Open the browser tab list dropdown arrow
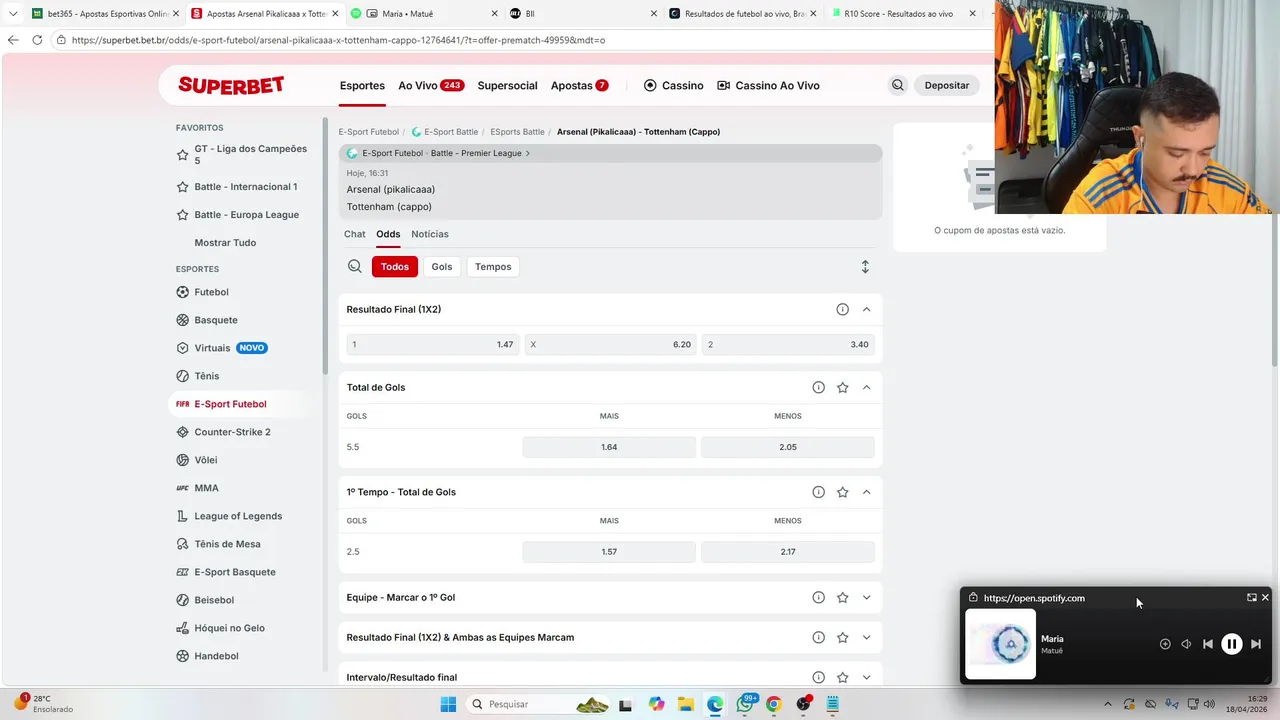 (13, 14)
